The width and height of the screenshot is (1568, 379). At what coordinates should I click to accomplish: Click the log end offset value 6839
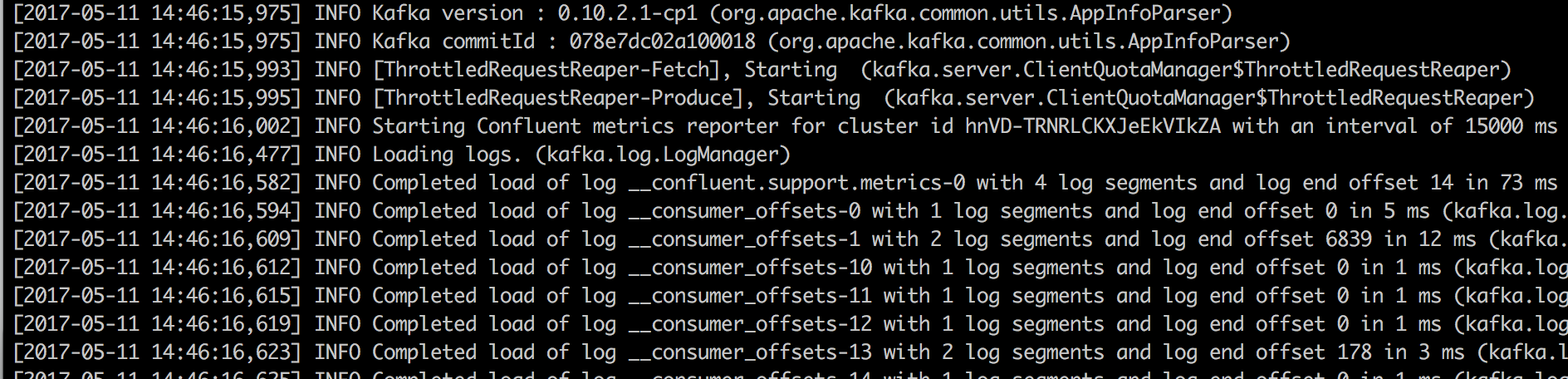pyautogui.click(x=1337, y=239)
